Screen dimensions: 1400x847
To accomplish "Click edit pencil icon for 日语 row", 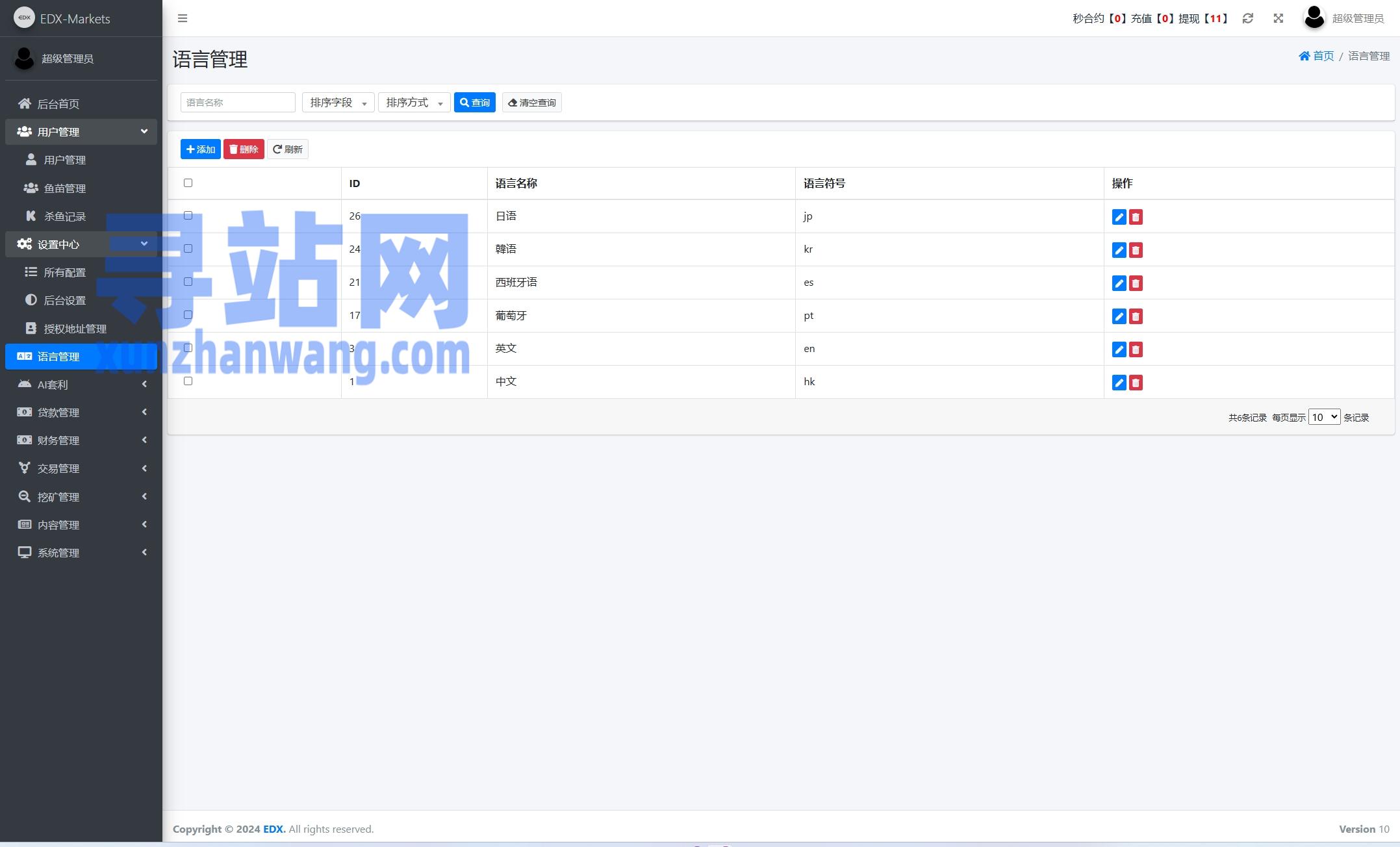I will click(1119, 217).
